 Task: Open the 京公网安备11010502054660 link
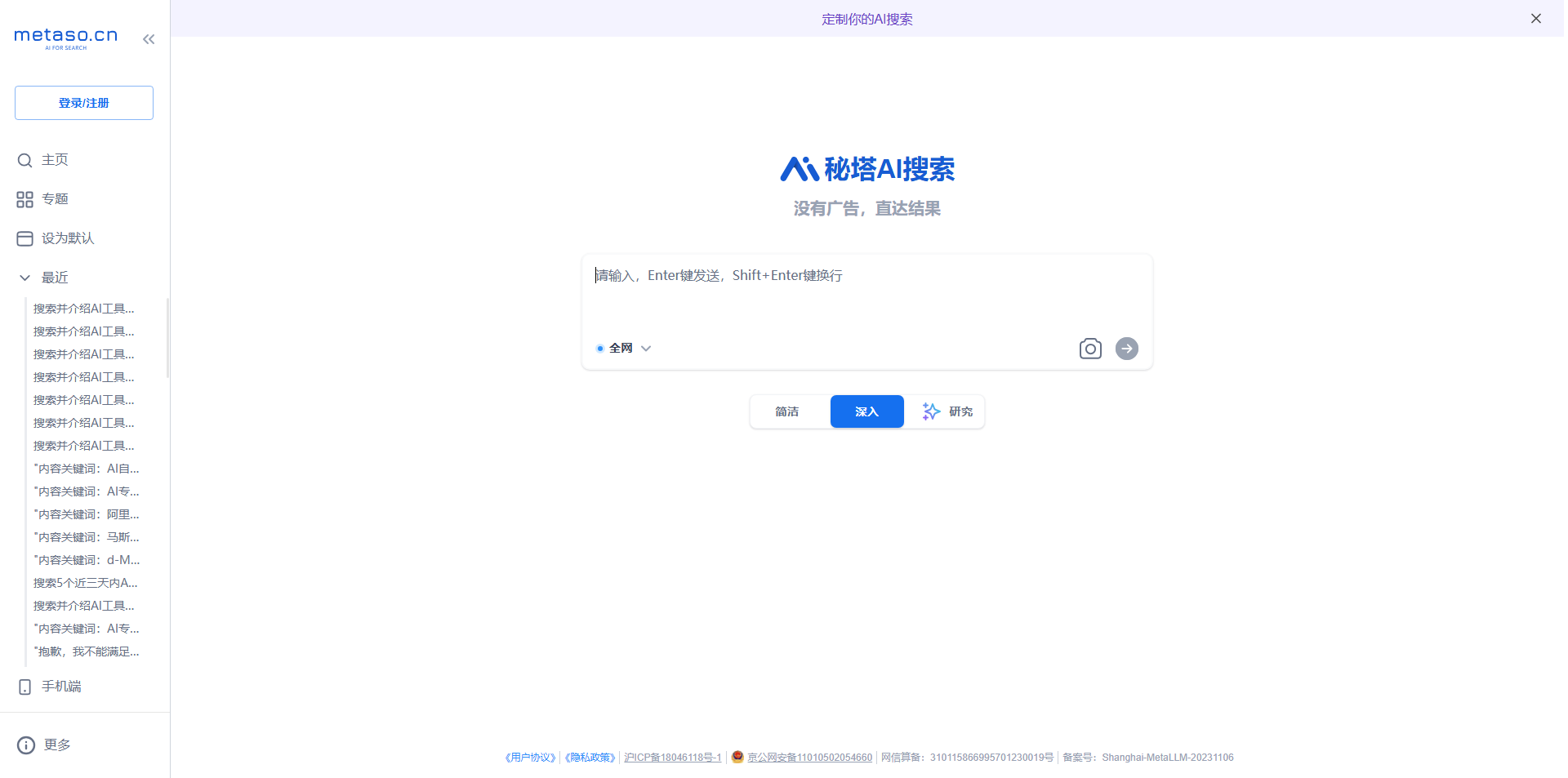(x=809, y=758)
